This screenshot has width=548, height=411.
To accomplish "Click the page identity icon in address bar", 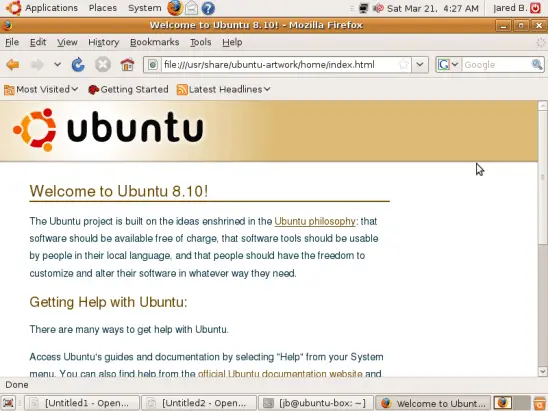I will 153,65.
